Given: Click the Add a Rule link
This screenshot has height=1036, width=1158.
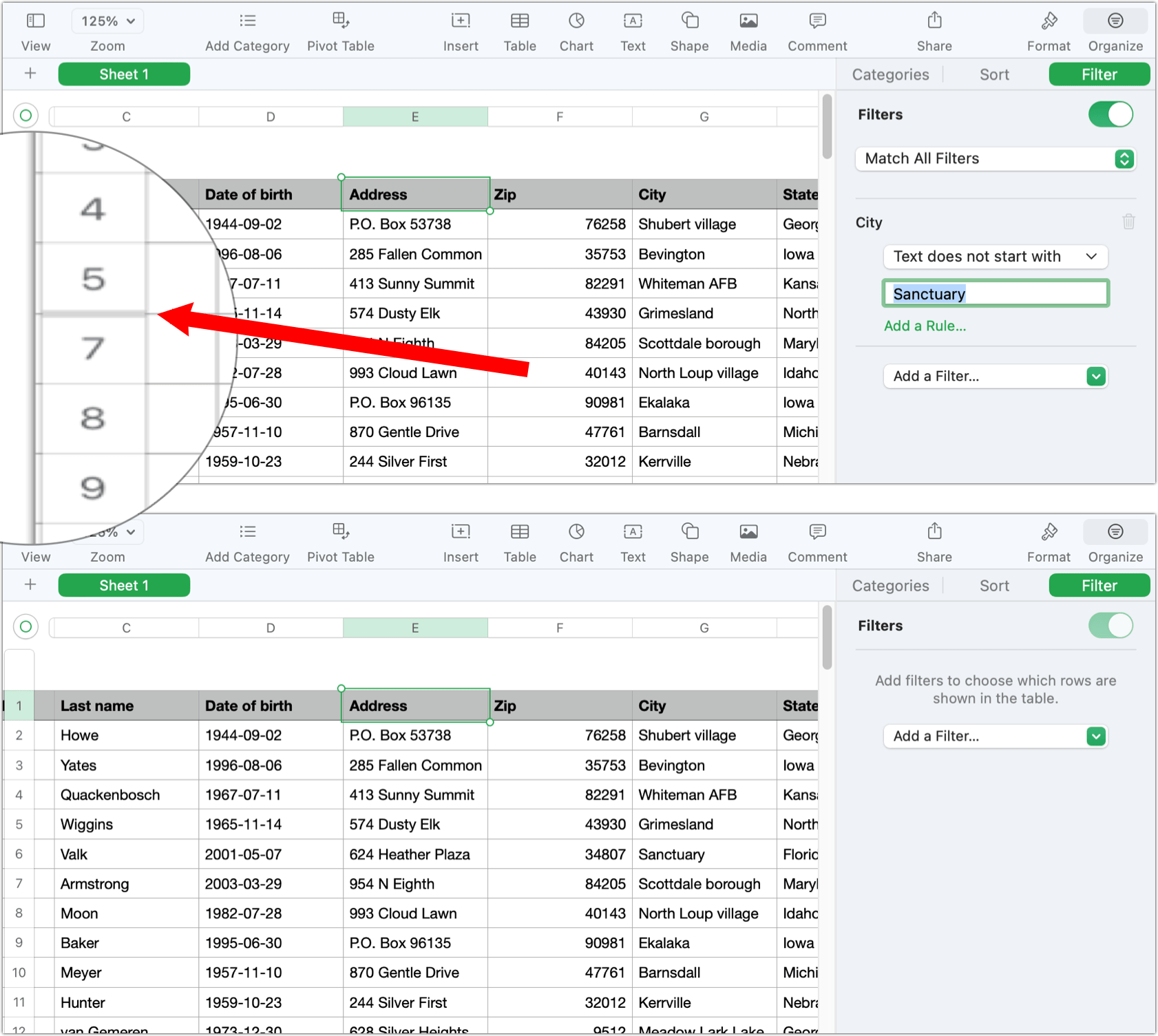Looking at the screenshot, I should 925,326.
